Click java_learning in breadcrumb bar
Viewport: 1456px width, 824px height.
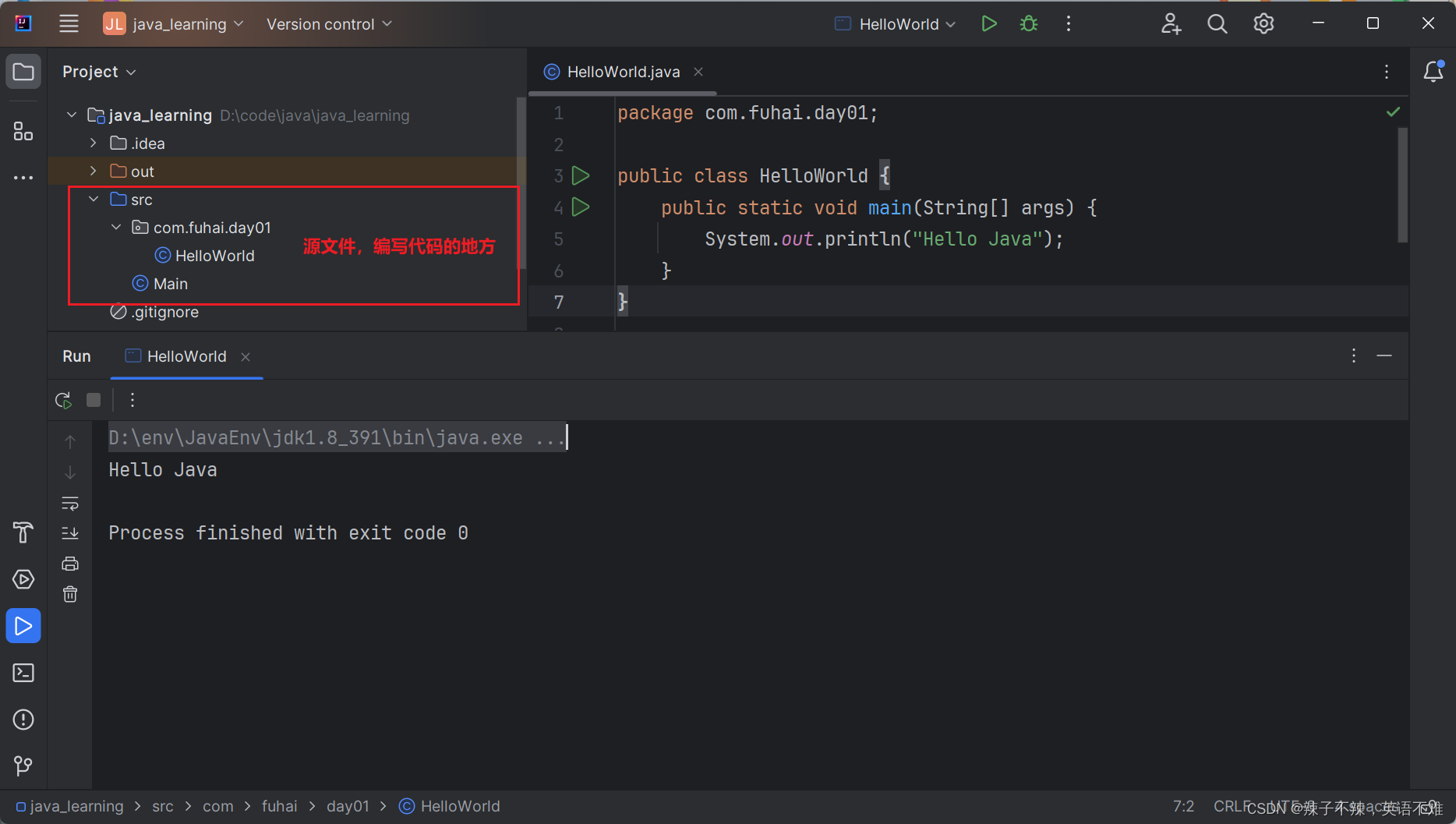click(70, 806)
